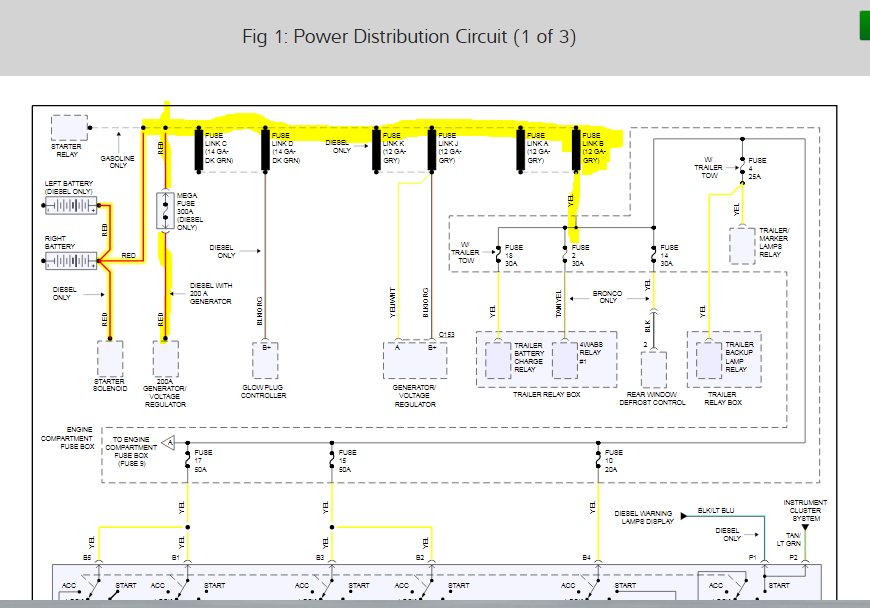Click the 4WABS Relay #1 box
This screenshot has width=870, height=608.
(x=565, y=360)
